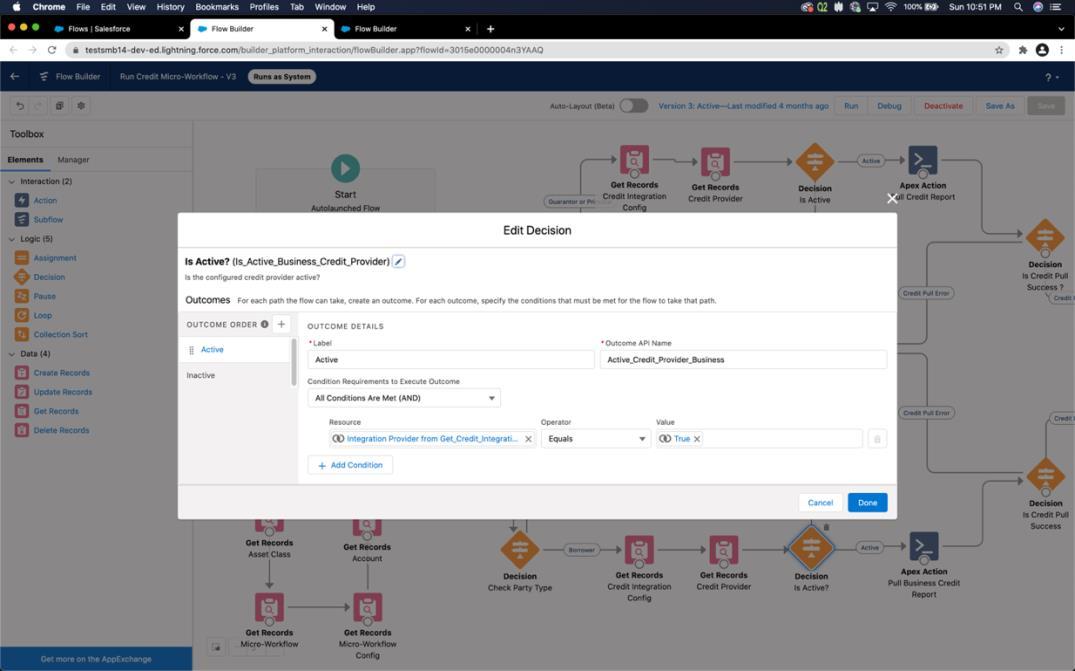Viewport: 1075px width, 671px height.
Task: Click the Deactivate button
Action: (943, 106)
